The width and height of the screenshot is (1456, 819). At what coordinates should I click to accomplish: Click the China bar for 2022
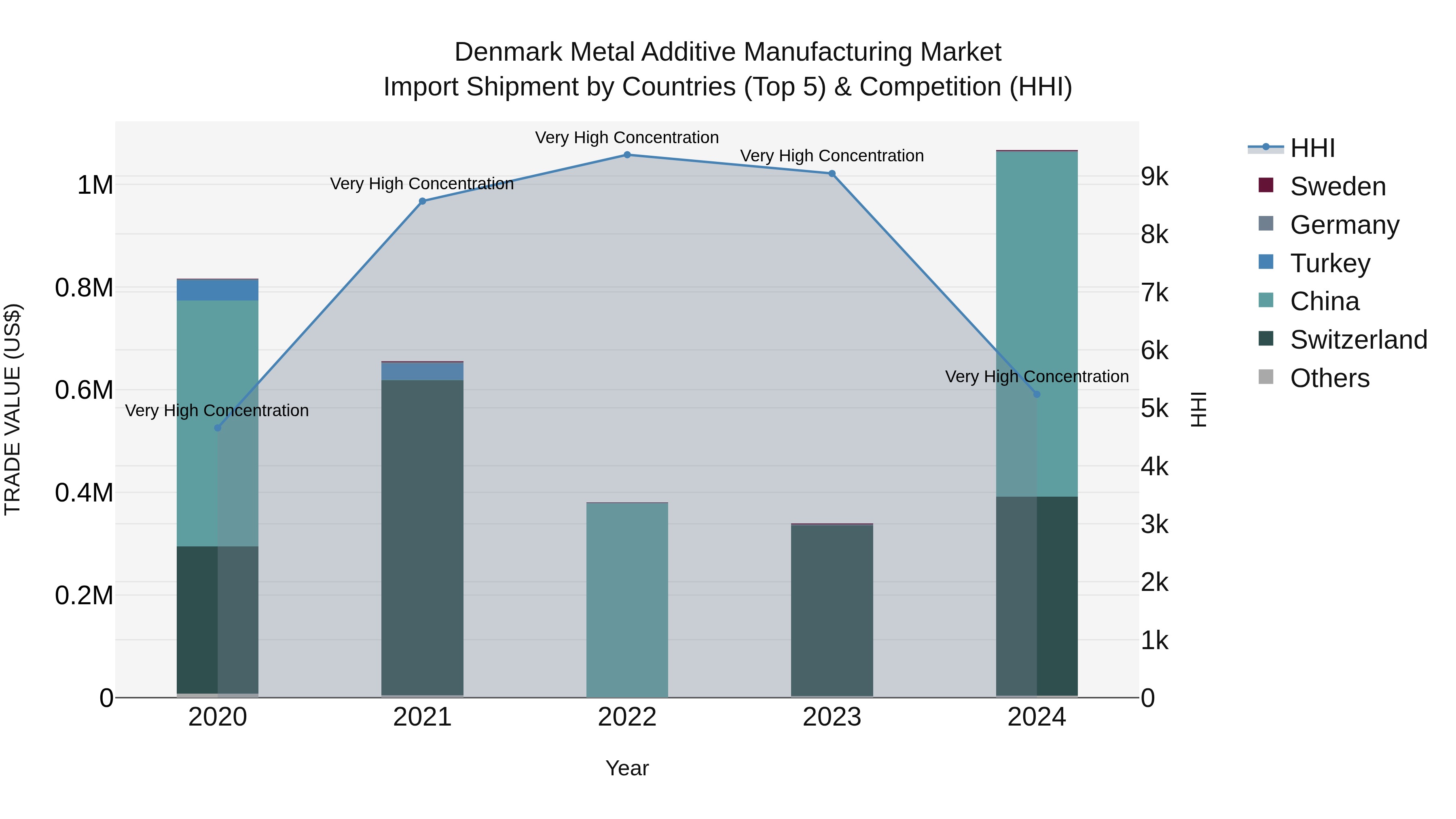pyautogui.click(x=627, y=600)
